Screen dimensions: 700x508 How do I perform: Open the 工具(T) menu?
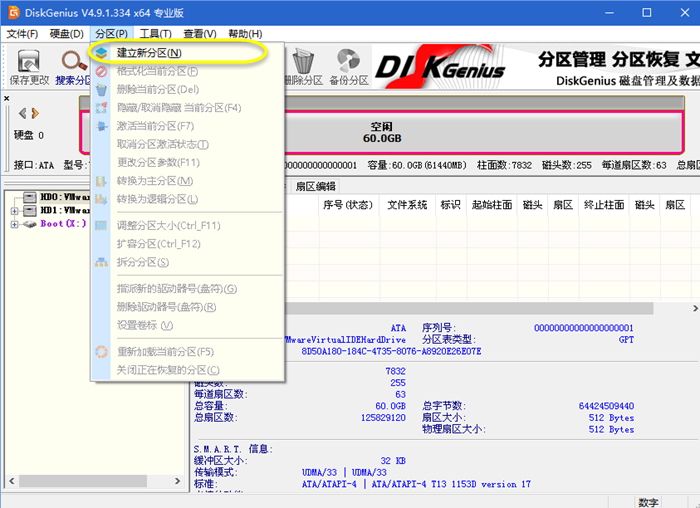coord(155,34)
